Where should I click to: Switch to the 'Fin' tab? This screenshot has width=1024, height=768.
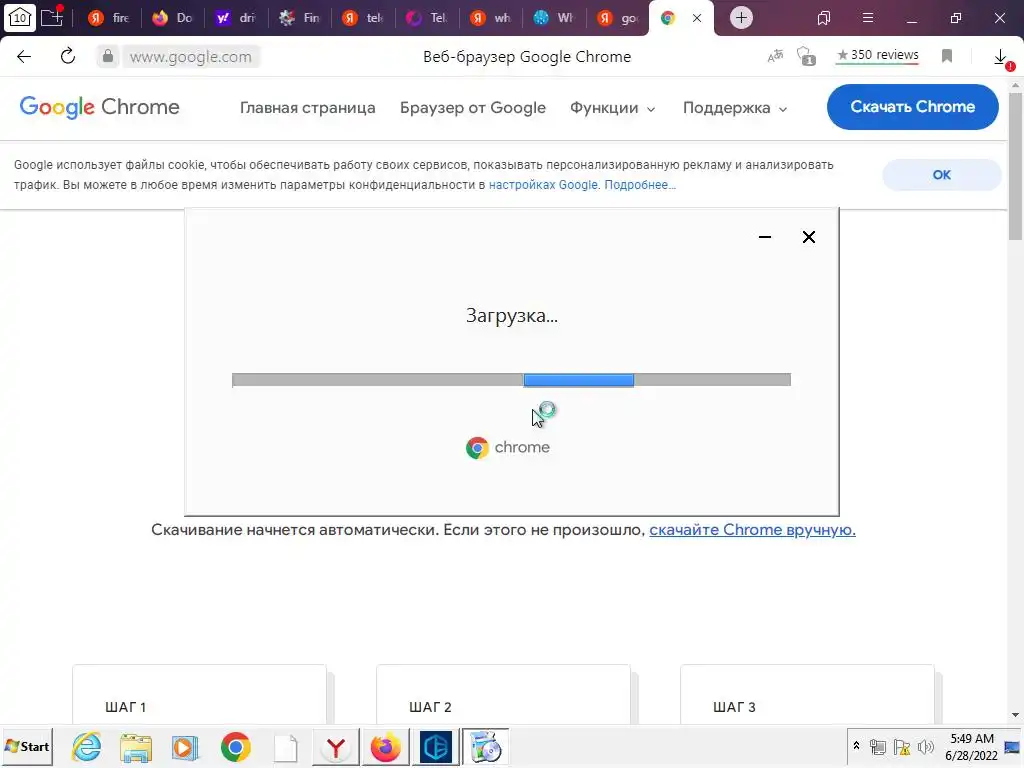click(299, 18)
